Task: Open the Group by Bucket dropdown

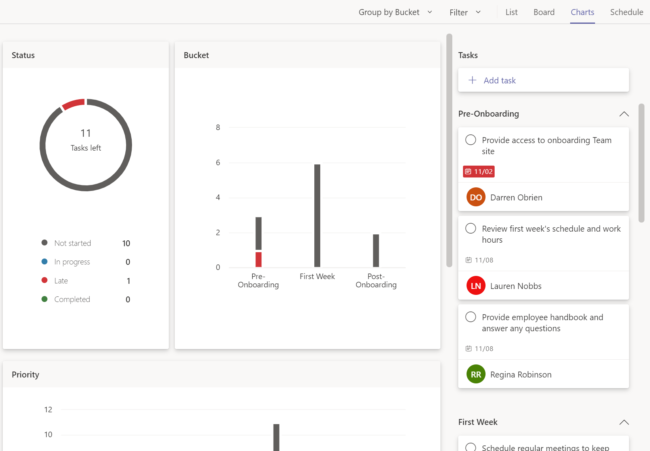Action: click(395, 12)
